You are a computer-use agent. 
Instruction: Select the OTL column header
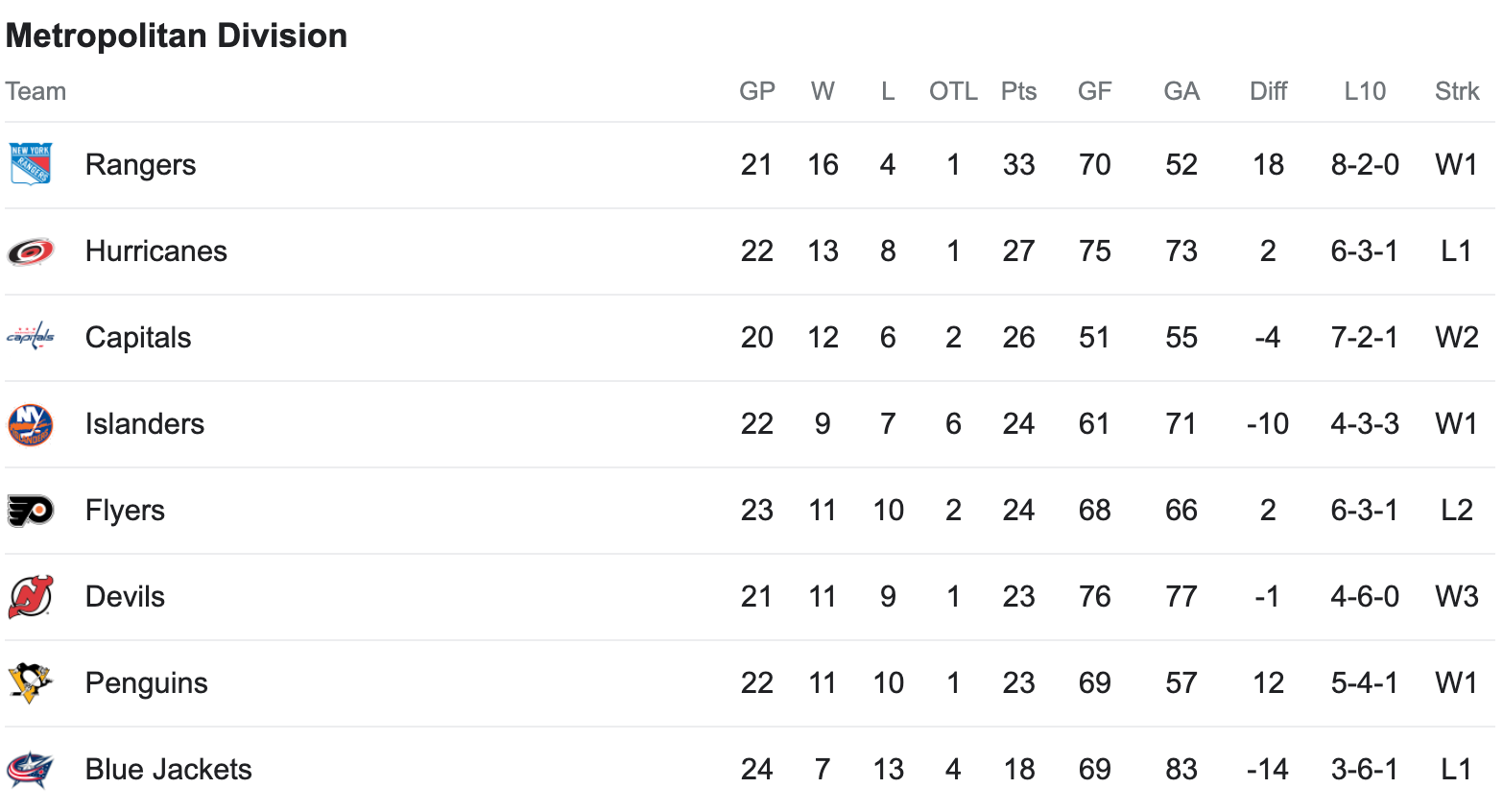(953, 91)
